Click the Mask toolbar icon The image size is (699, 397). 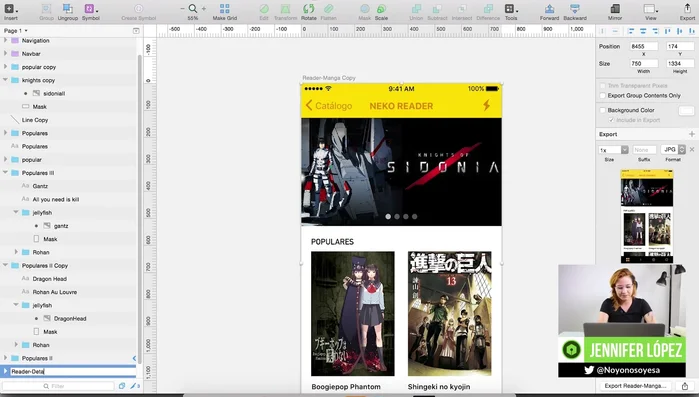click(x=365, y=9)
